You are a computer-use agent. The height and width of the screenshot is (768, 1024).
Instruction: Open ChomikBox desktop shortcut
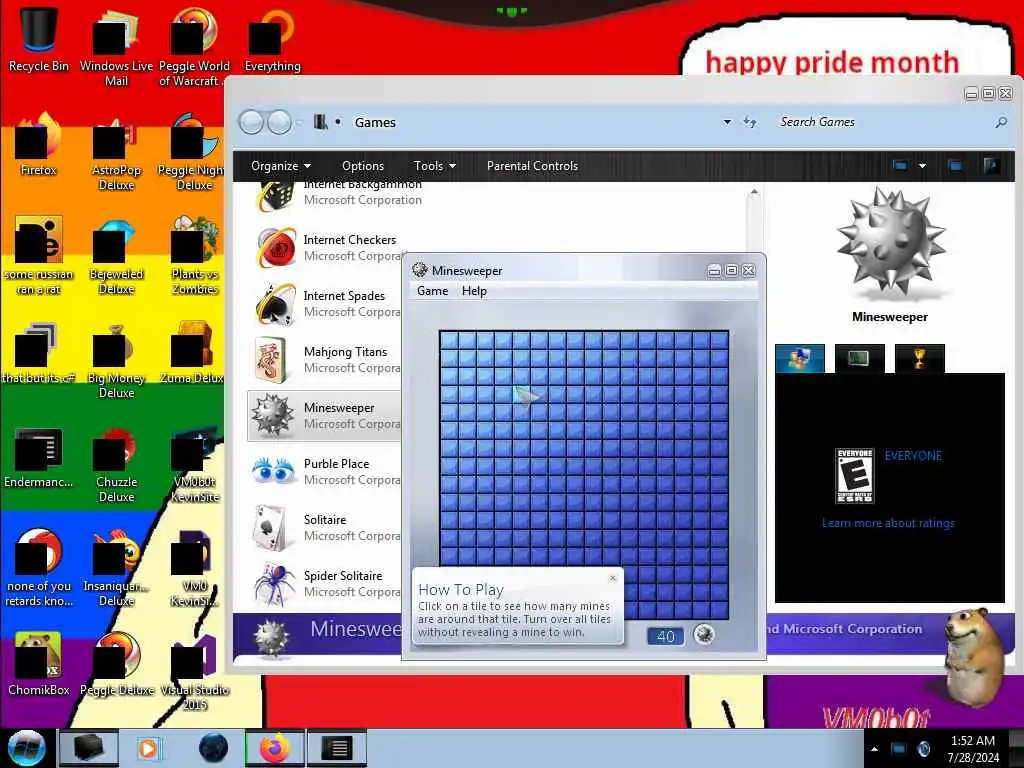(x=39, y=664)
